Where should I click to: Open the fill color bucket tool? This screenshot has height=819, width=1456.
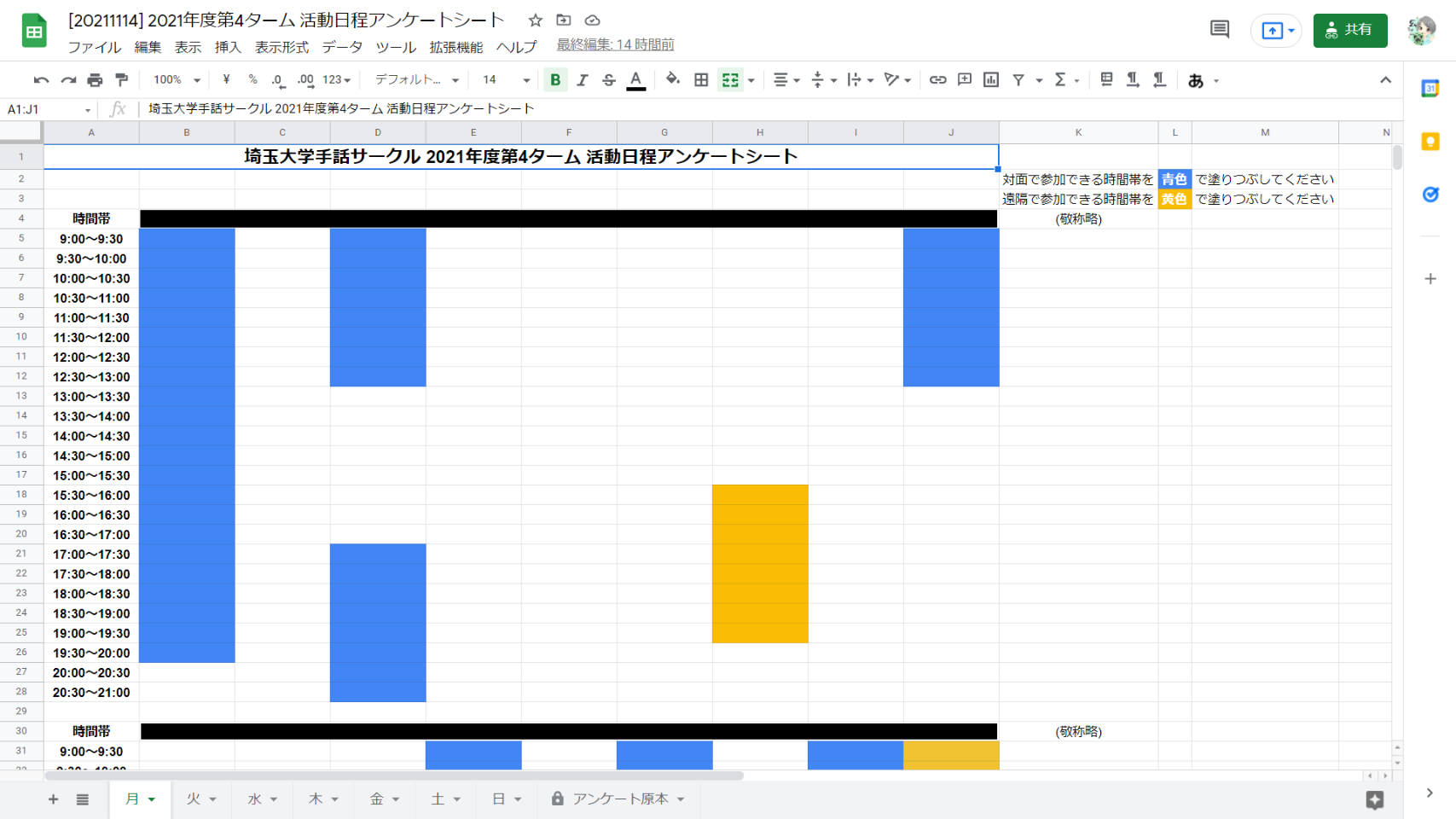(x=672, y=79)
